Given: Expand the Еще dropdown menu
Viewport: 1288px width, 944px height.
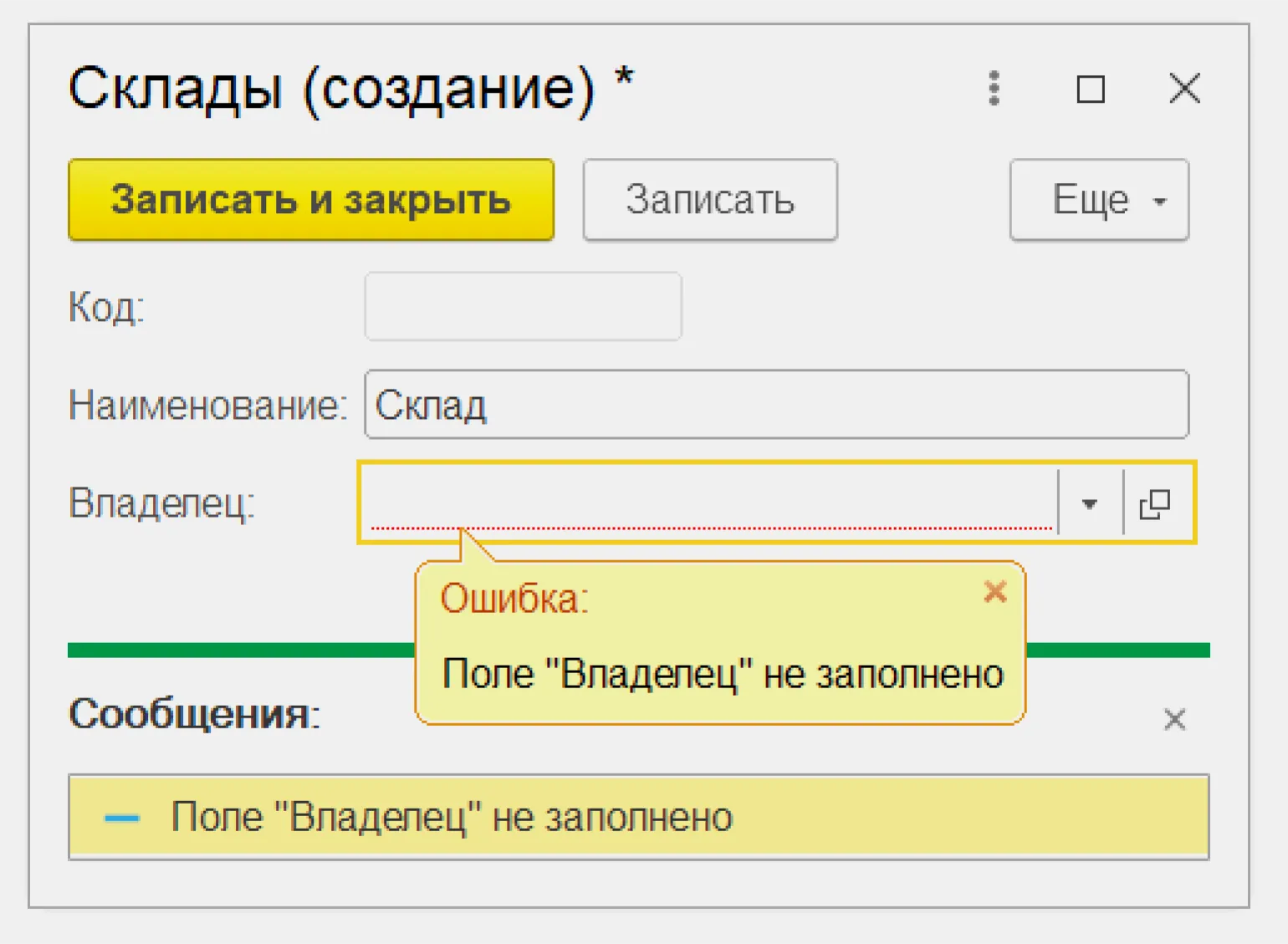Looking at the screenshot, I should tap(1099, 200).
